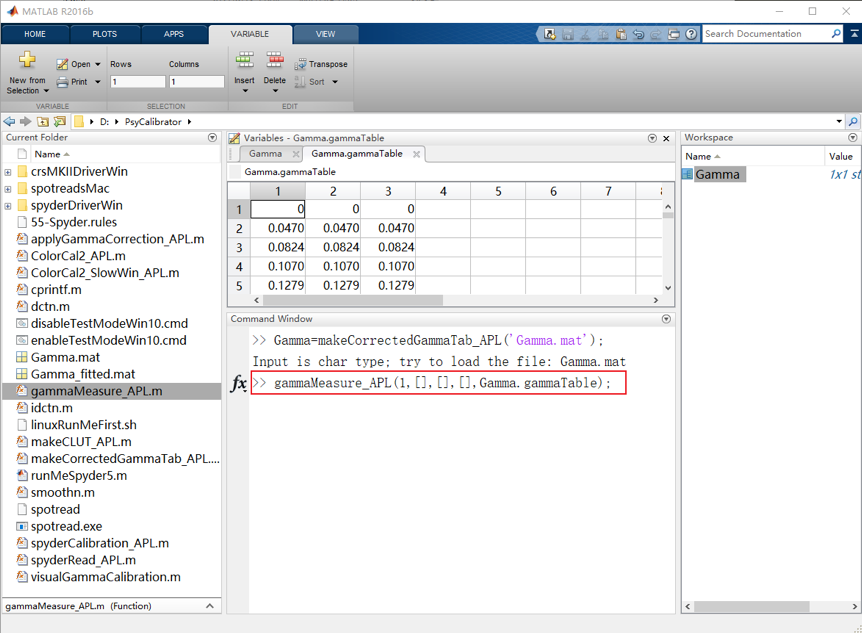The width and height of the screenshot is (862, 633).
Task: Open the Open button dropdown arrow
Action: (x=98, y=64)
